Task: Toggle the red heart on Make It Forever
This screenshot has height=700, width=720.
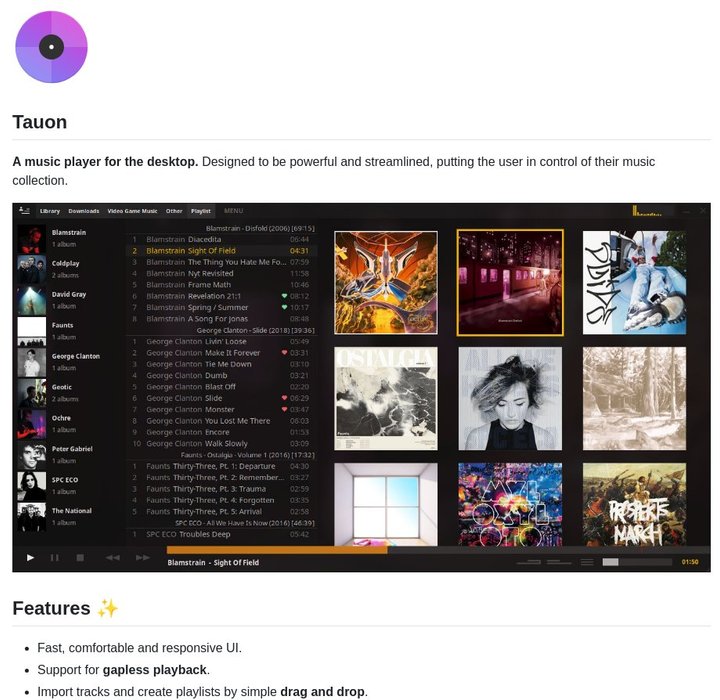Action: point(284,353)
